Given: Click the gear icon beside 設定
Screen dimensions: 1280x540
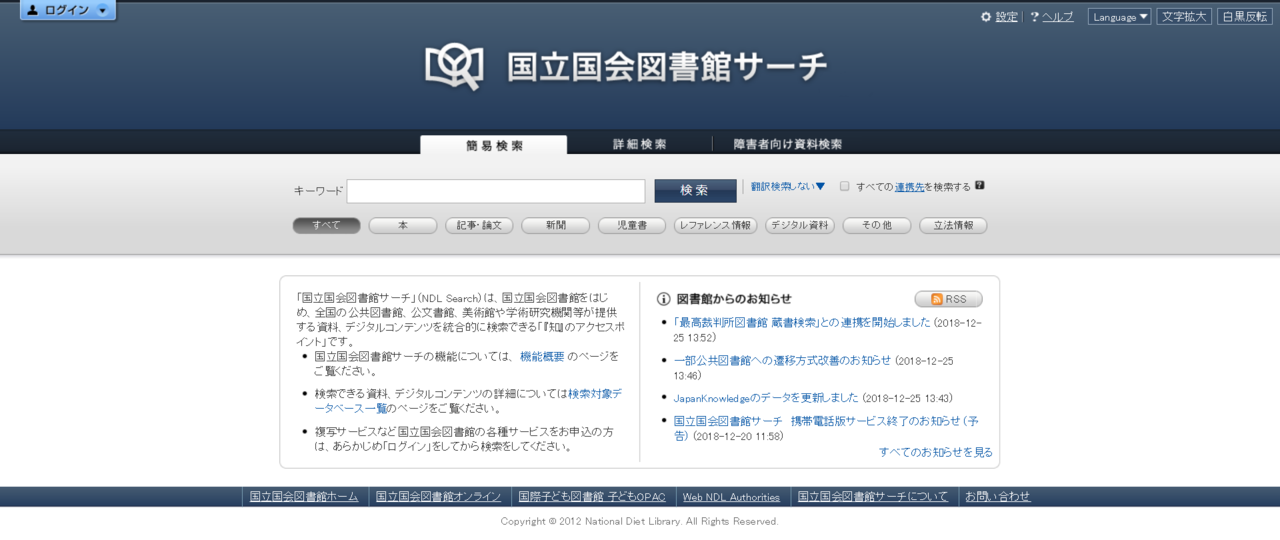Looking at the screenshot, I should coord(986,17).
